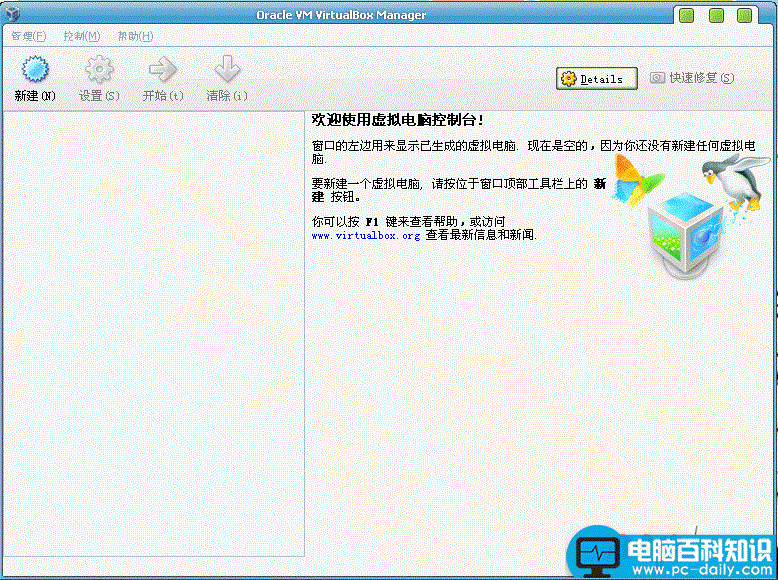This screenshot has height=580, width=778.
Task: Click the camera icon beside 快速修复
Action: [x=657, y=78]
